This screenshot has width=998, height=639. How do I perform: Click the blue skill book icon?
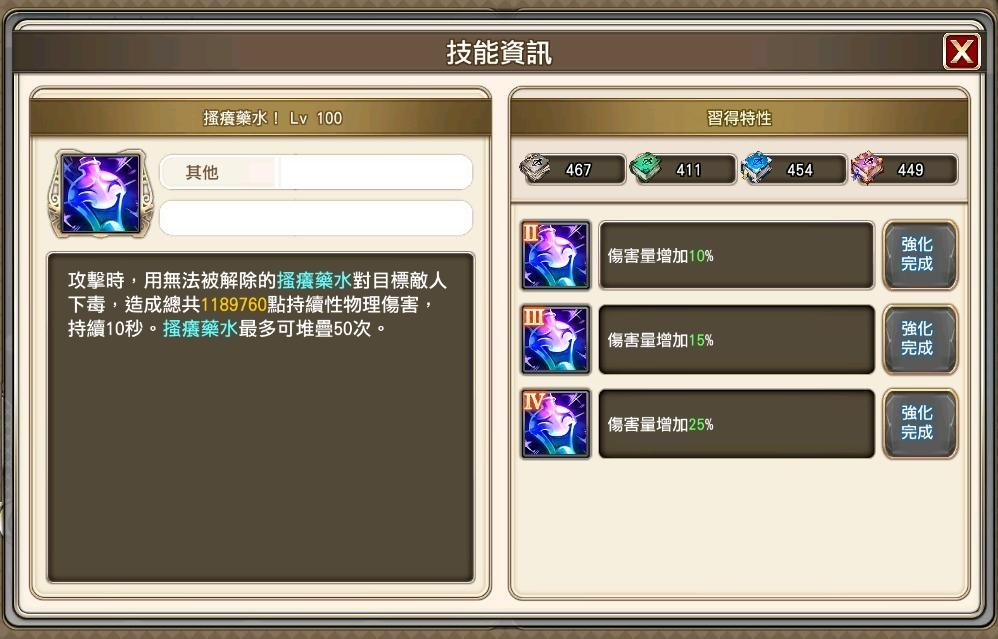[x=756, y=169]
